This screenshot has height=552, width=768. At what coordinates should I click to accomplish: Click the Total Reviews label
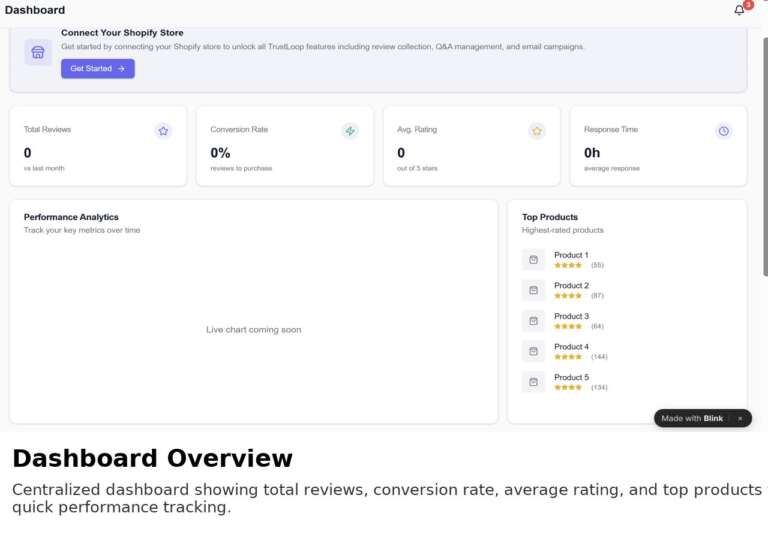tap(48, 129)
